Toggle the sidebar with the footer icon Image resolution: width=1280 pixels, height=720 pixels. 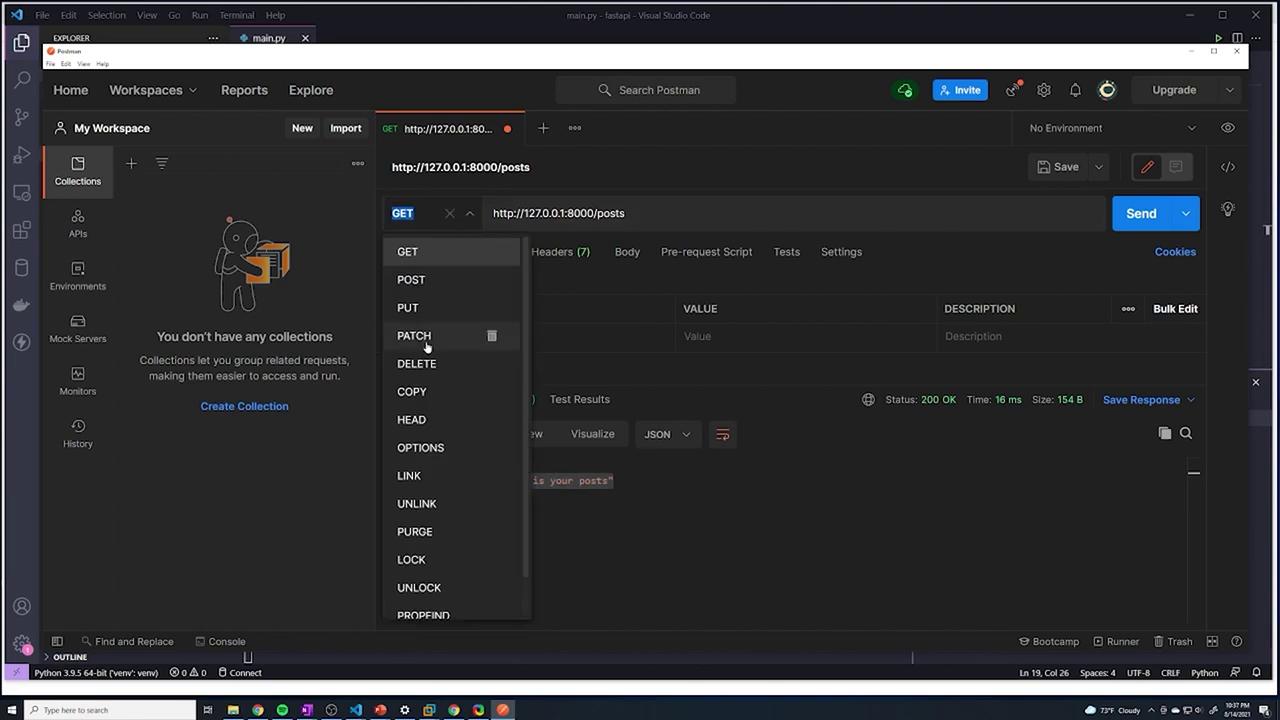click(57, 642)
